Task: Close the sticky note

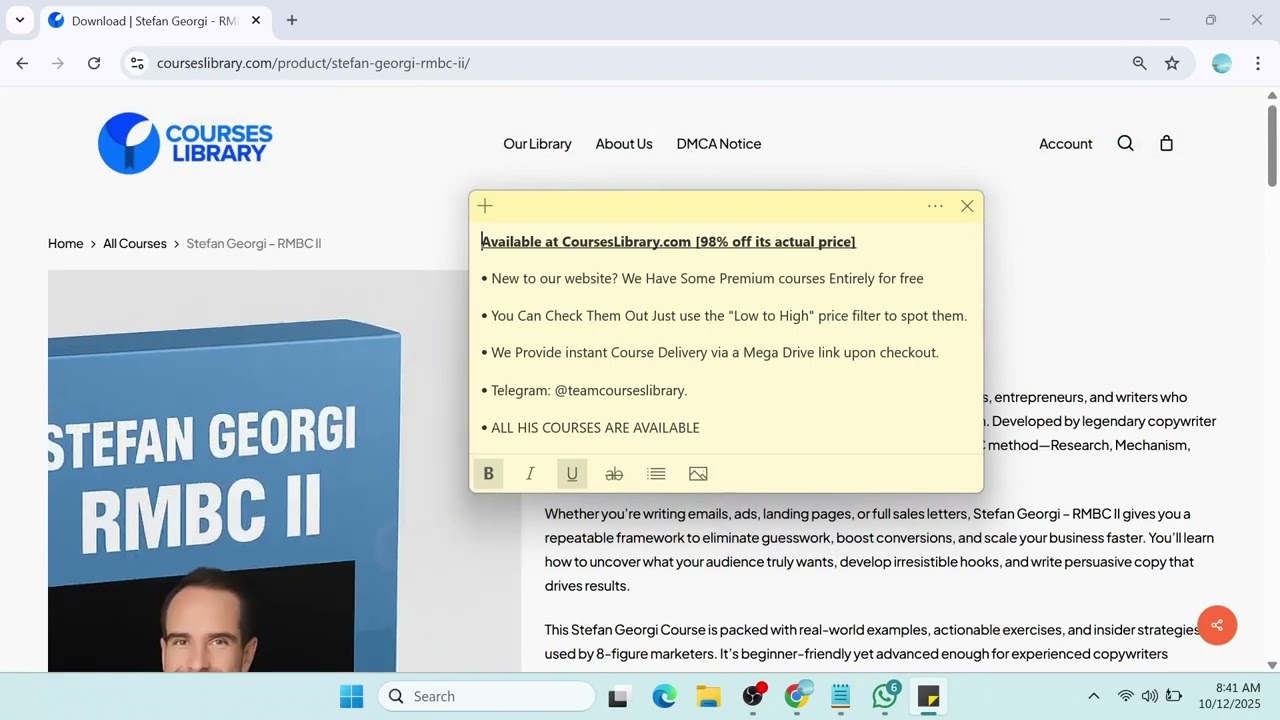Action: [967, 206]
